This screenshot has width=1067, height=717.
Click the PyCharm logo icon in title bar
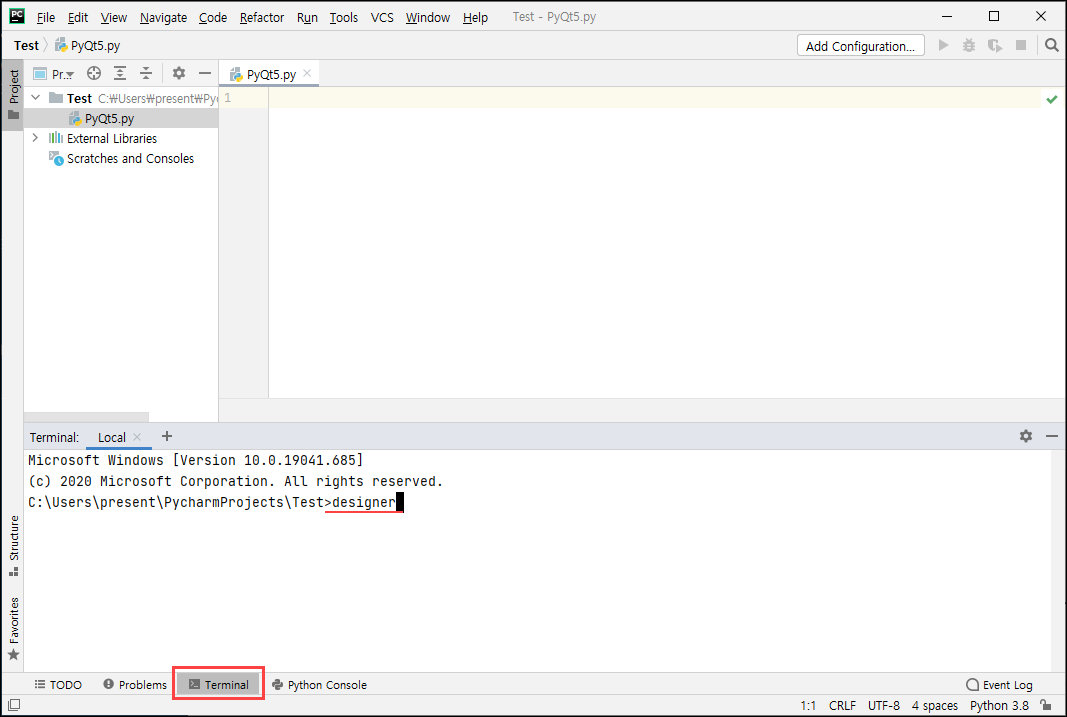pyautogui.click(x=17, y=16)
